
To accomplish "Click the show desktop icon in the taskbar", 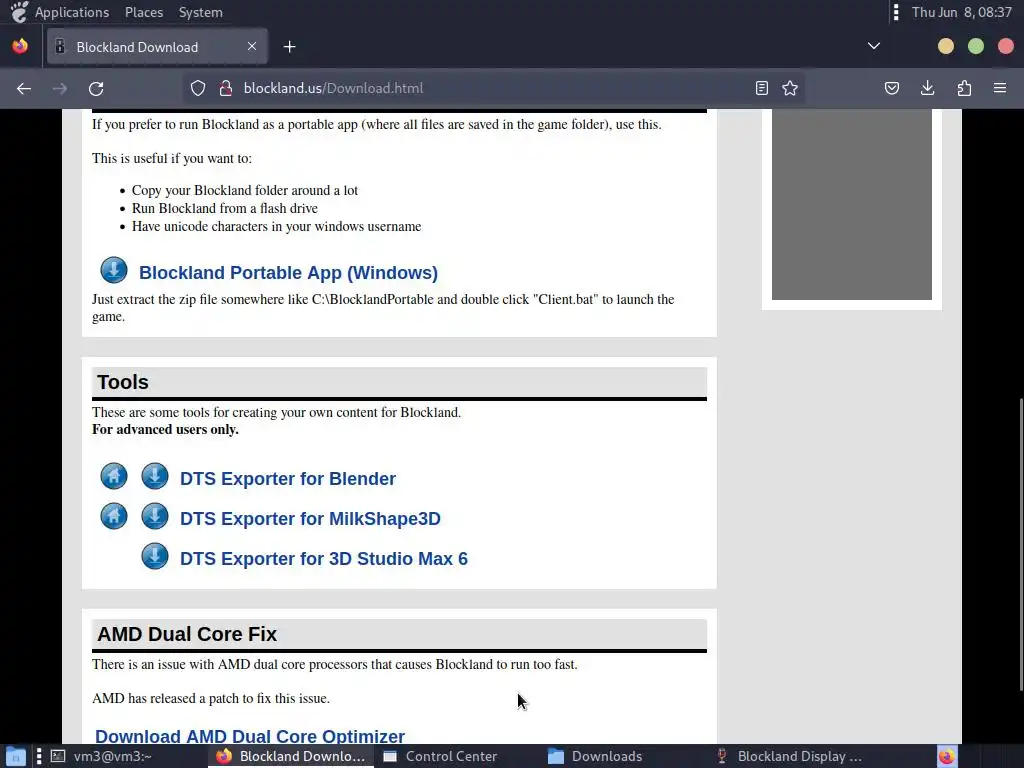I will (16, 756).
